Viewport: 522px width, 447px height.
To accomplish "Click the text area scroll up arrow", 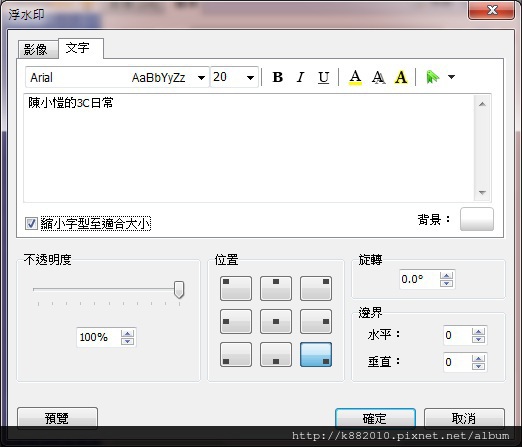I will click(x=482, y=104).
